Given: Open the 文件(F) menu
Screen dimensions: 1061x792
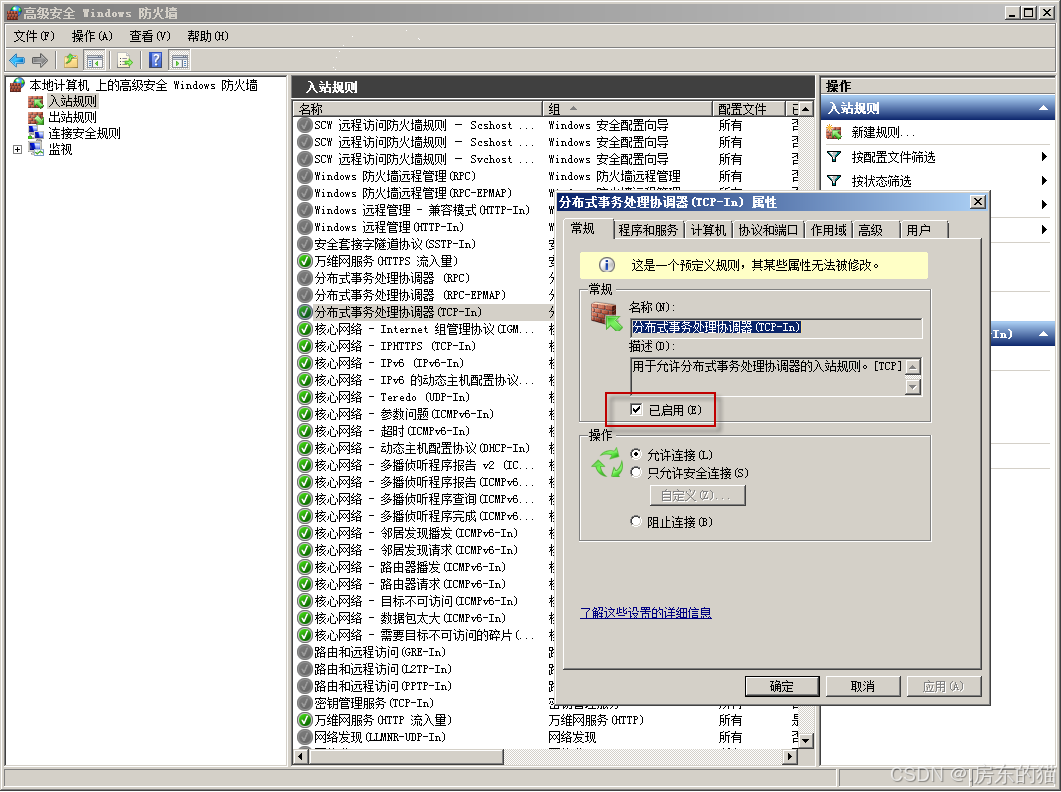Looking at the screenshot, I should [x=34, y=36].
